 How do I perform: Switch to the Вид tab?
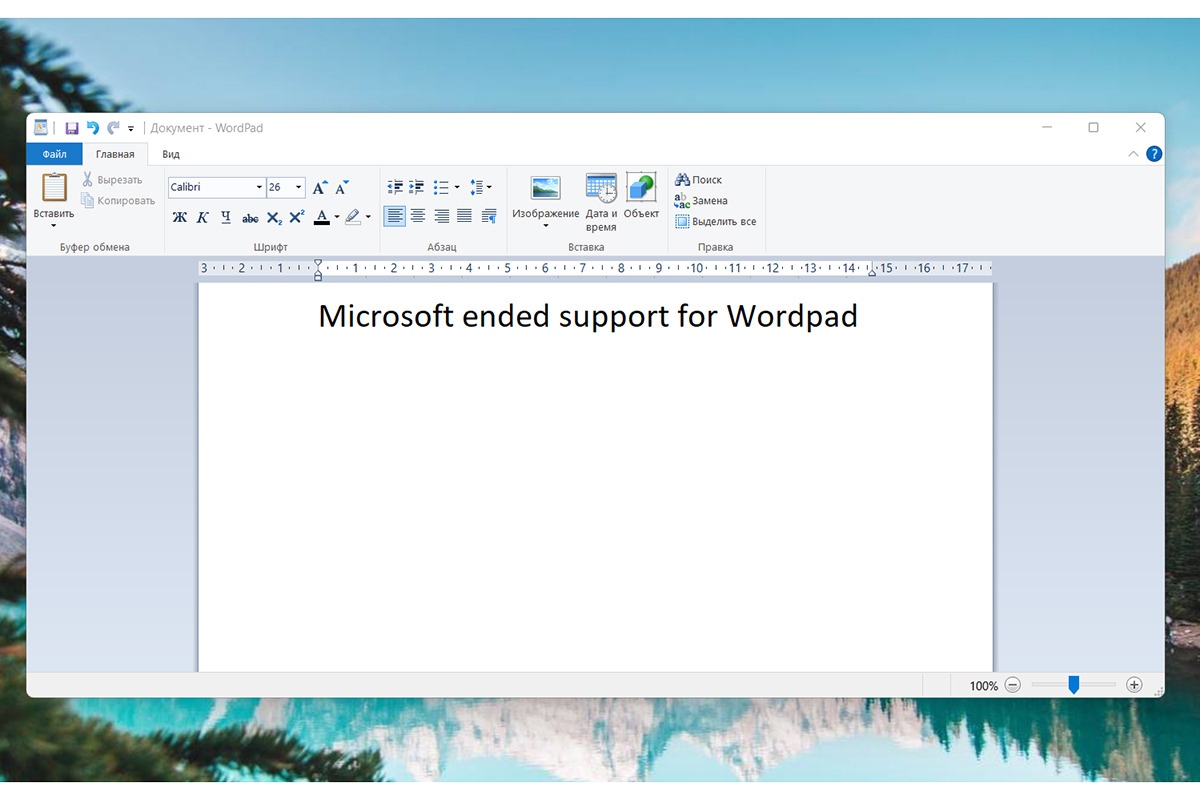(171, 154)
